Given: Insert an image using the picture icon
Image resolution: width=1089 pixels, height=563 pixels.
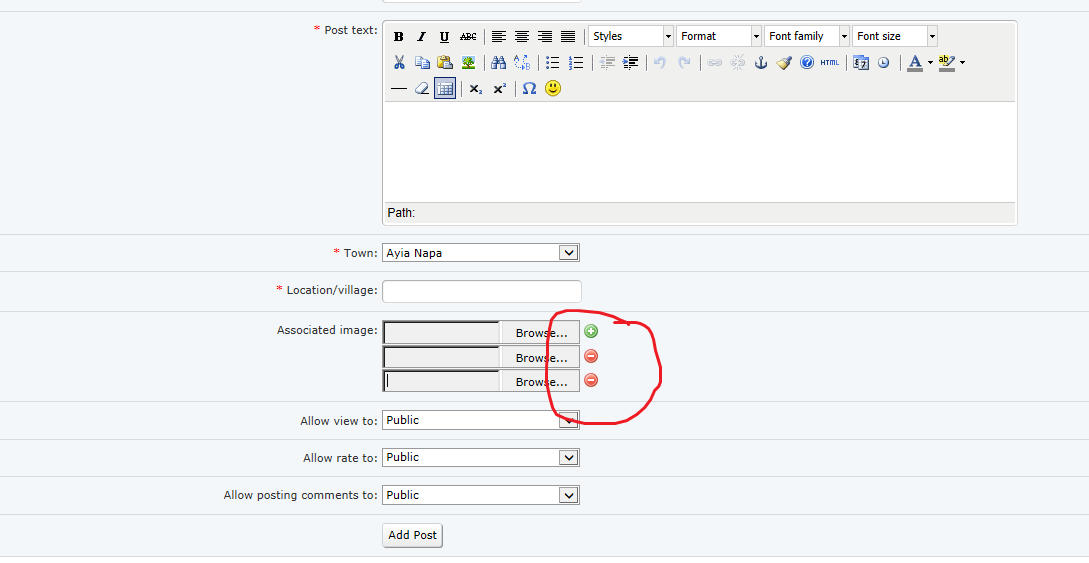Looking at the screenshot, I should click(468, 63).
